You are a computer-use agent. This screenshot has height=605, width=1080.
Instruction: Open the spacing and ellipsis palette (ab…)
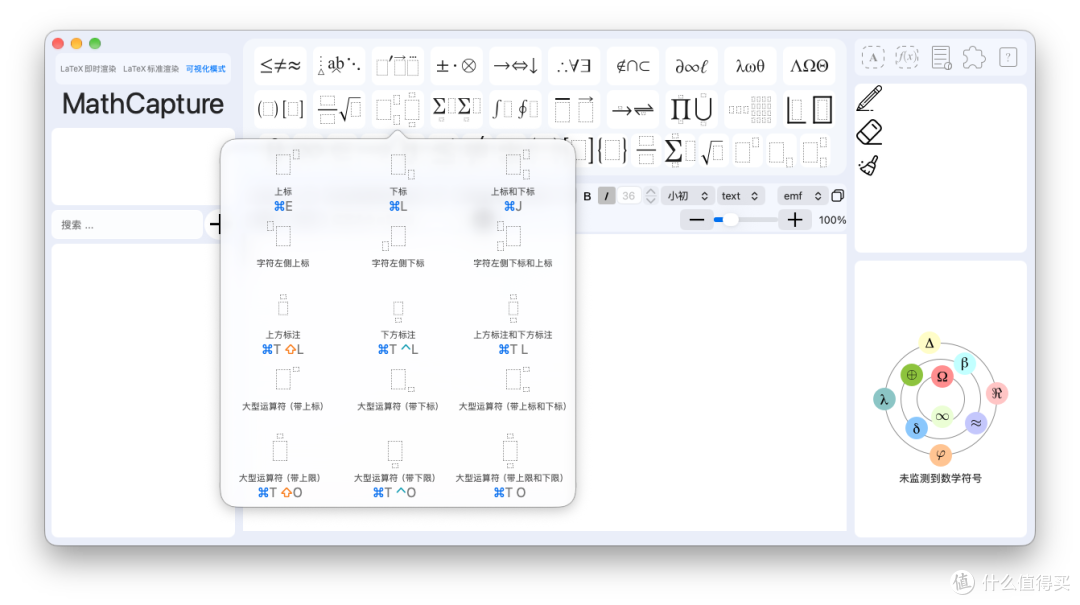(x=339, y=66)
